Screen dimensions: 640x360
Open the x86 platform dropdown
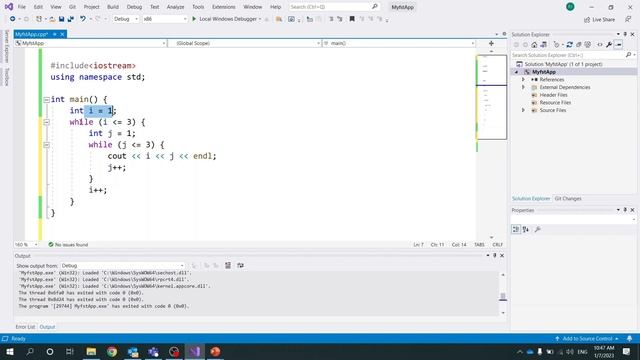pos(164,19)
